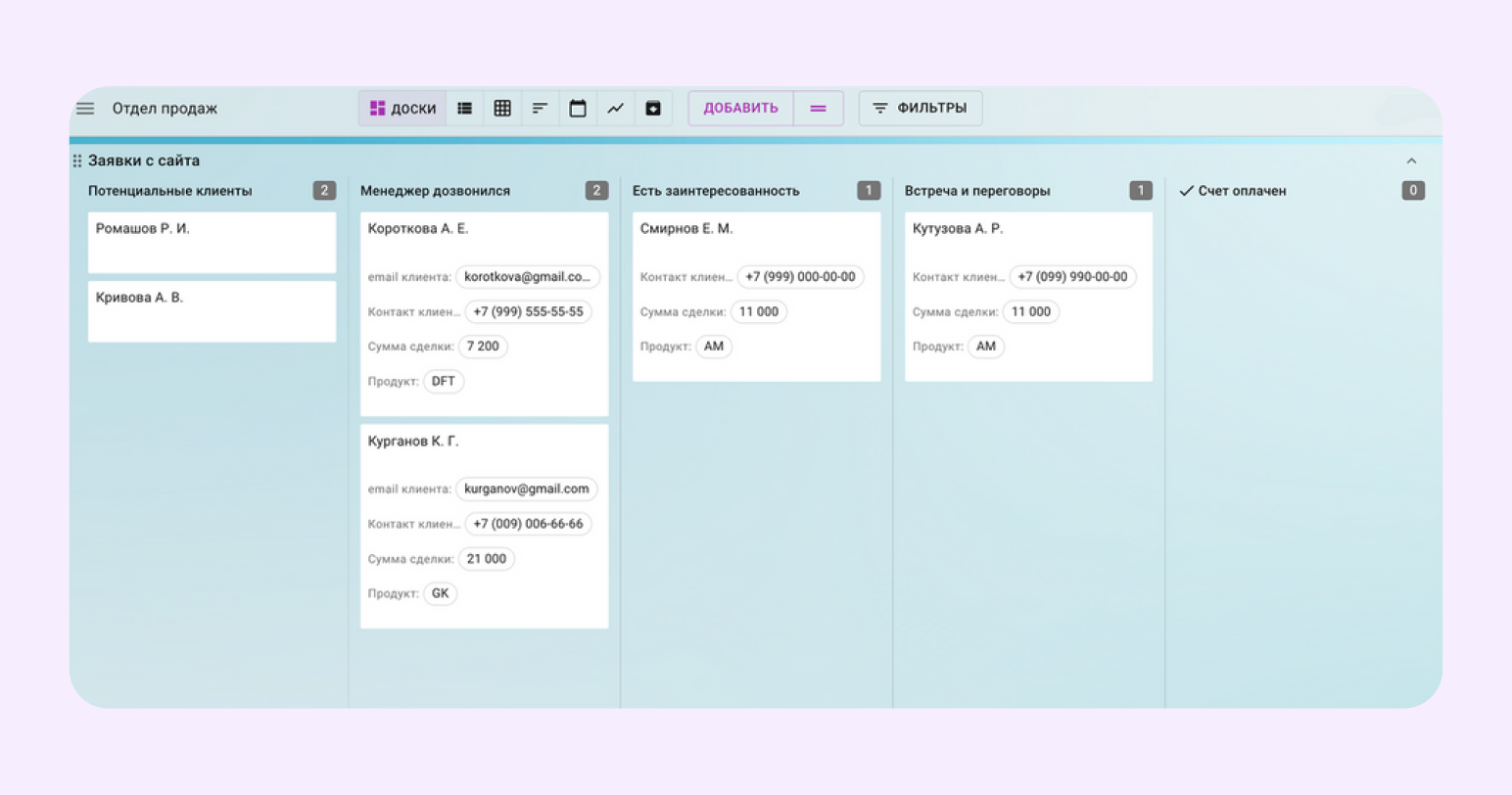Click the two-lines button next to ДОБАВИТЬ

click(x=819, y=109)
